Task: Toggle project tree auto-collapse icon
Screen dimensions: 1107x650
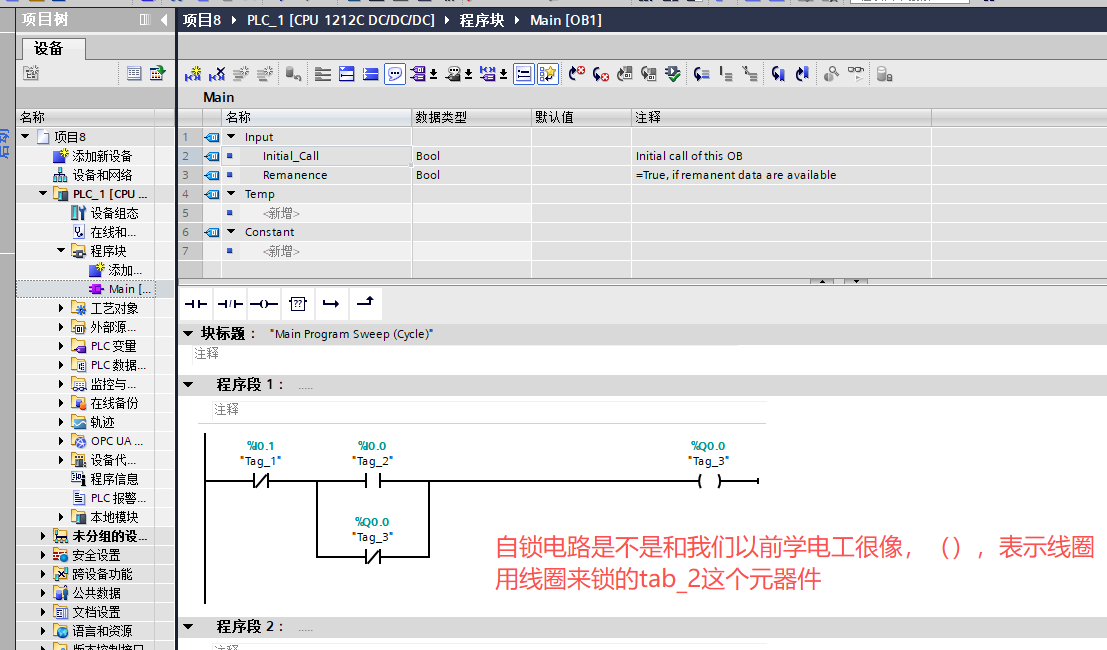Action: pos(145,20)
